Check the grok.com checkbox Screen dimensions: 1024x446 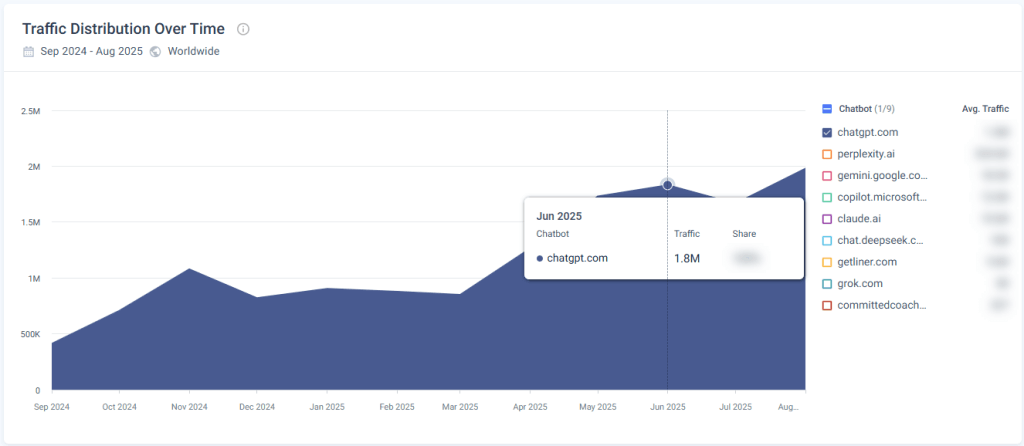[827, 284]
